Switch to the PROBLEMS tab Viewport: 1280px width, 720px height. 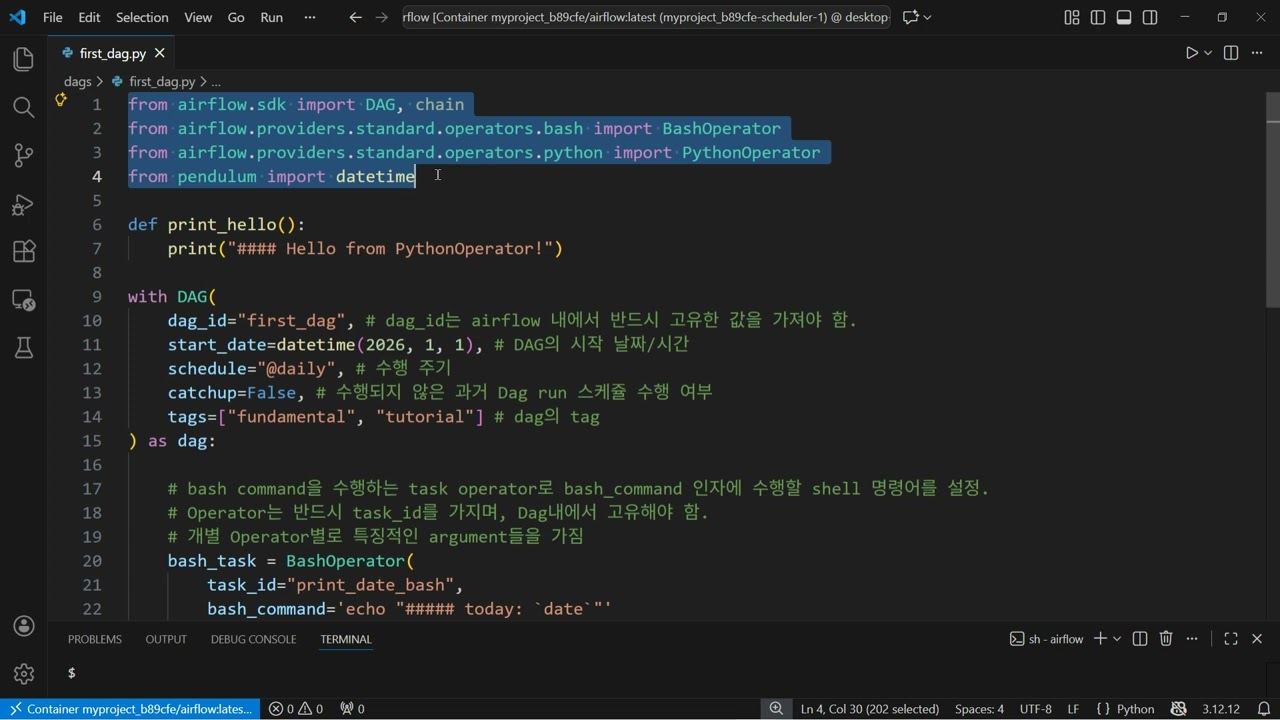click(x=95, y=639)
